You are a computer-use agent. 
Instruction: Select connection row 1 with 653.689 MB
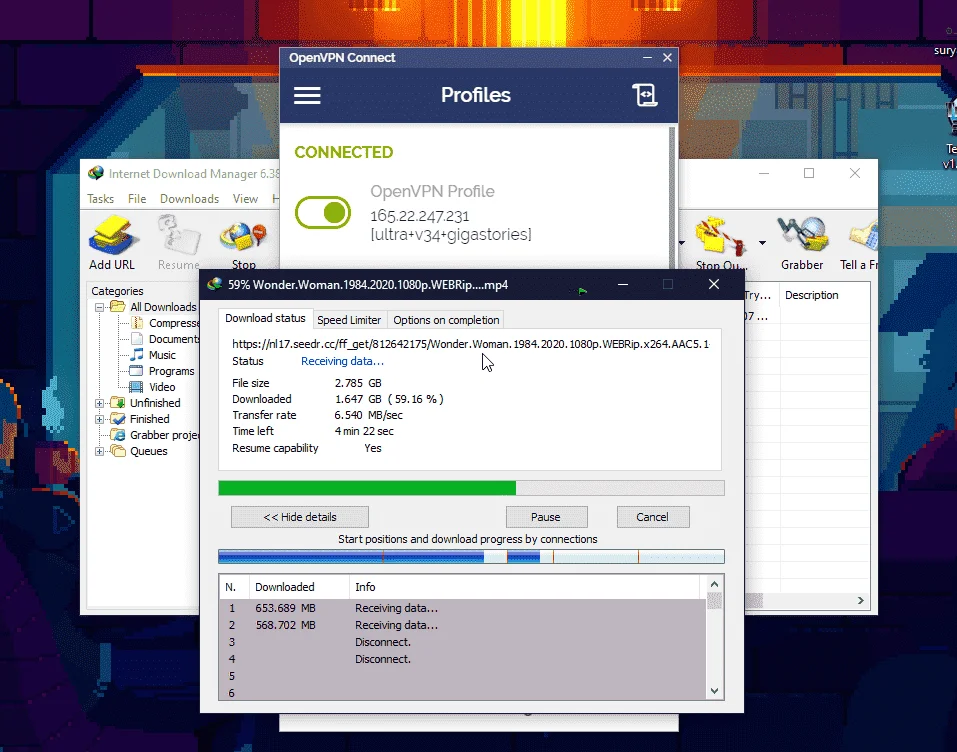tap(463, 608)
